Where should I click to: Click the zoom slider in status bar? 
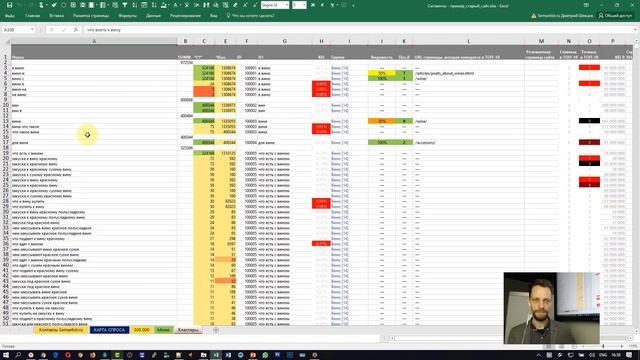(603, 346)
